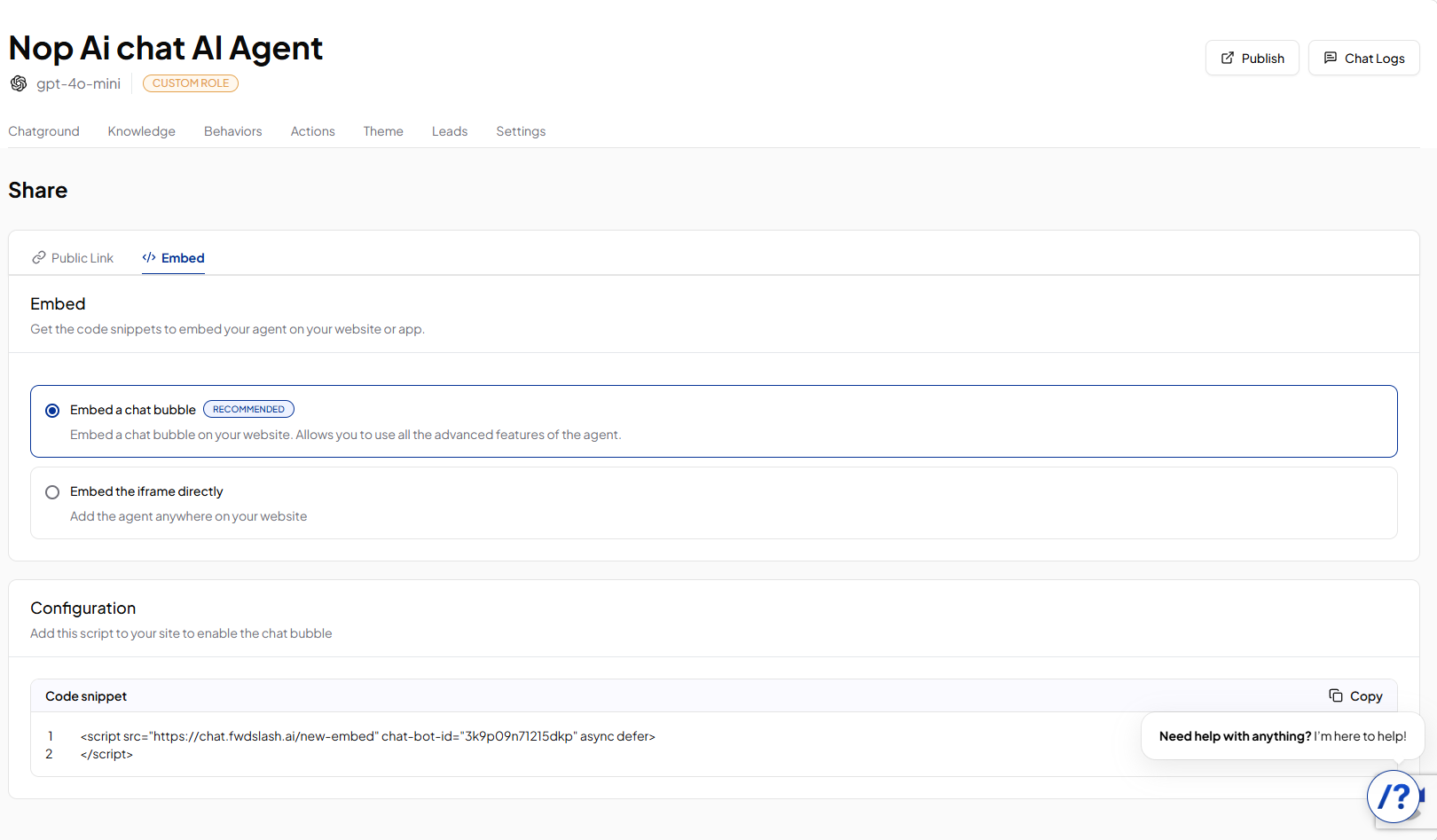This screenshot has height=840, width=1437.
Task: Click the Share page heading
Action: coord(38,190)
